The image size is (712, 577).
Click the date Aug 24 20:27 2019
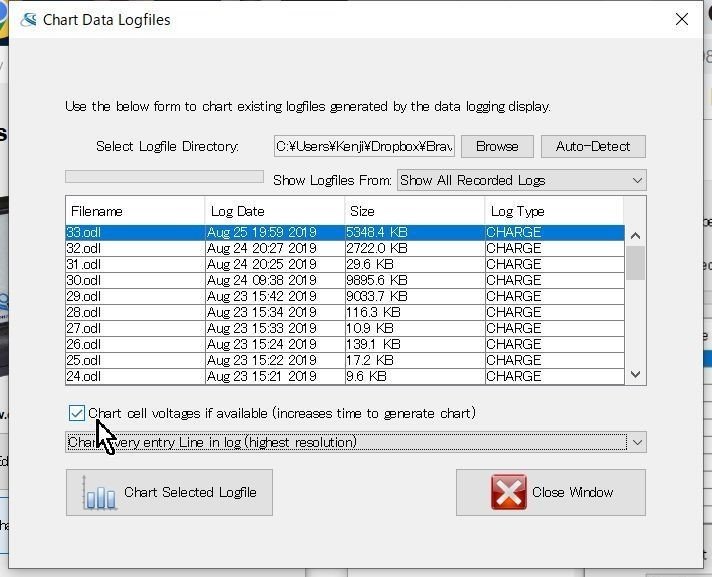pyautogui.click(x=262, y=248)
